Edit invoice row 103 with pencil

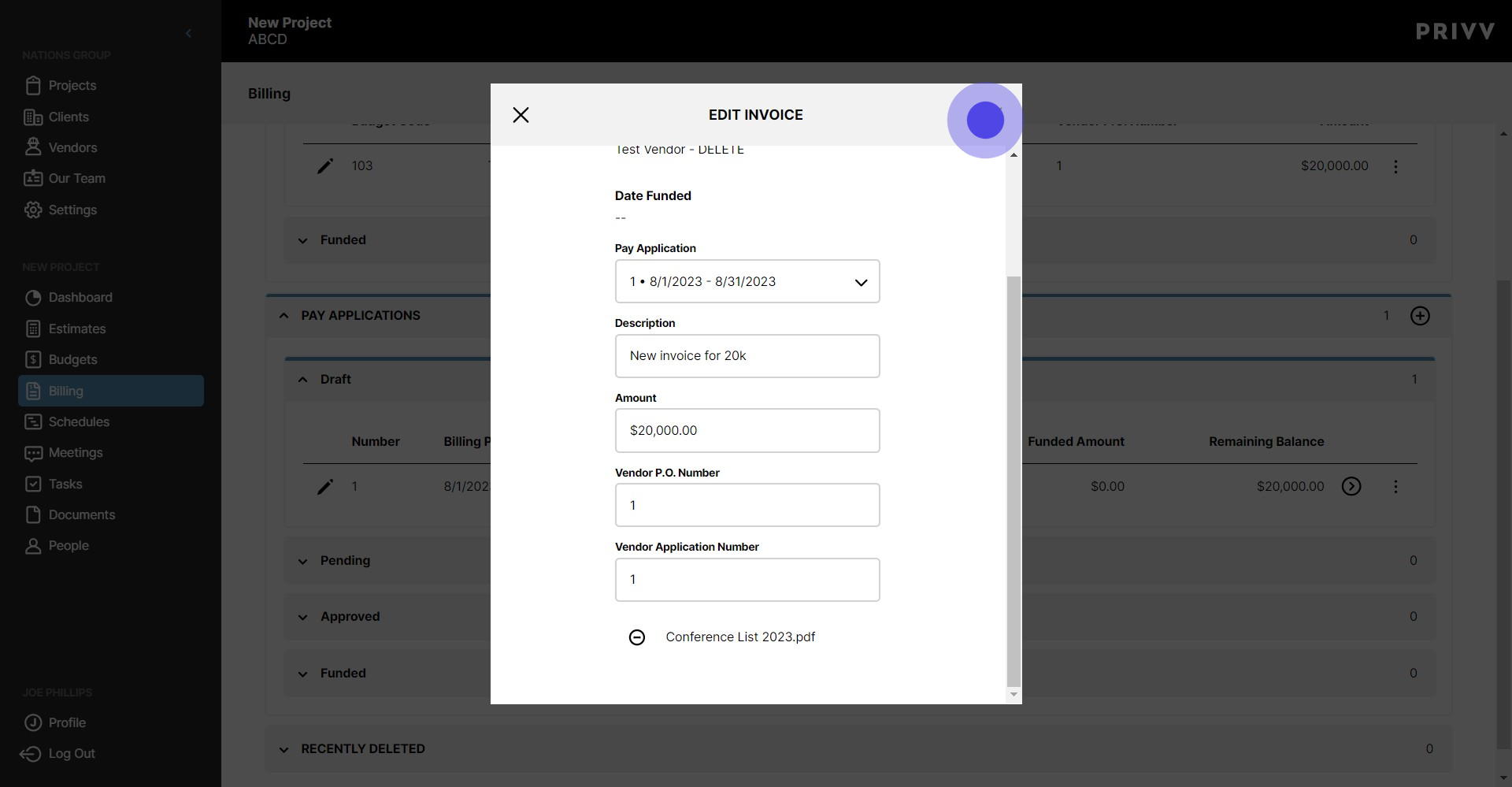[325, 166]
